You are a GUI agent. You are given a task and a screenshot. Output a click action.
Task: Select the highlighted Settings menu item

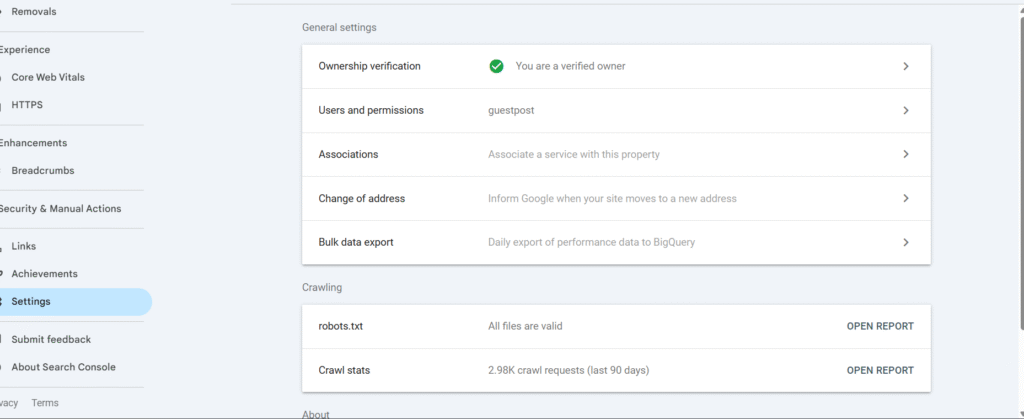(x=31, y=301)
